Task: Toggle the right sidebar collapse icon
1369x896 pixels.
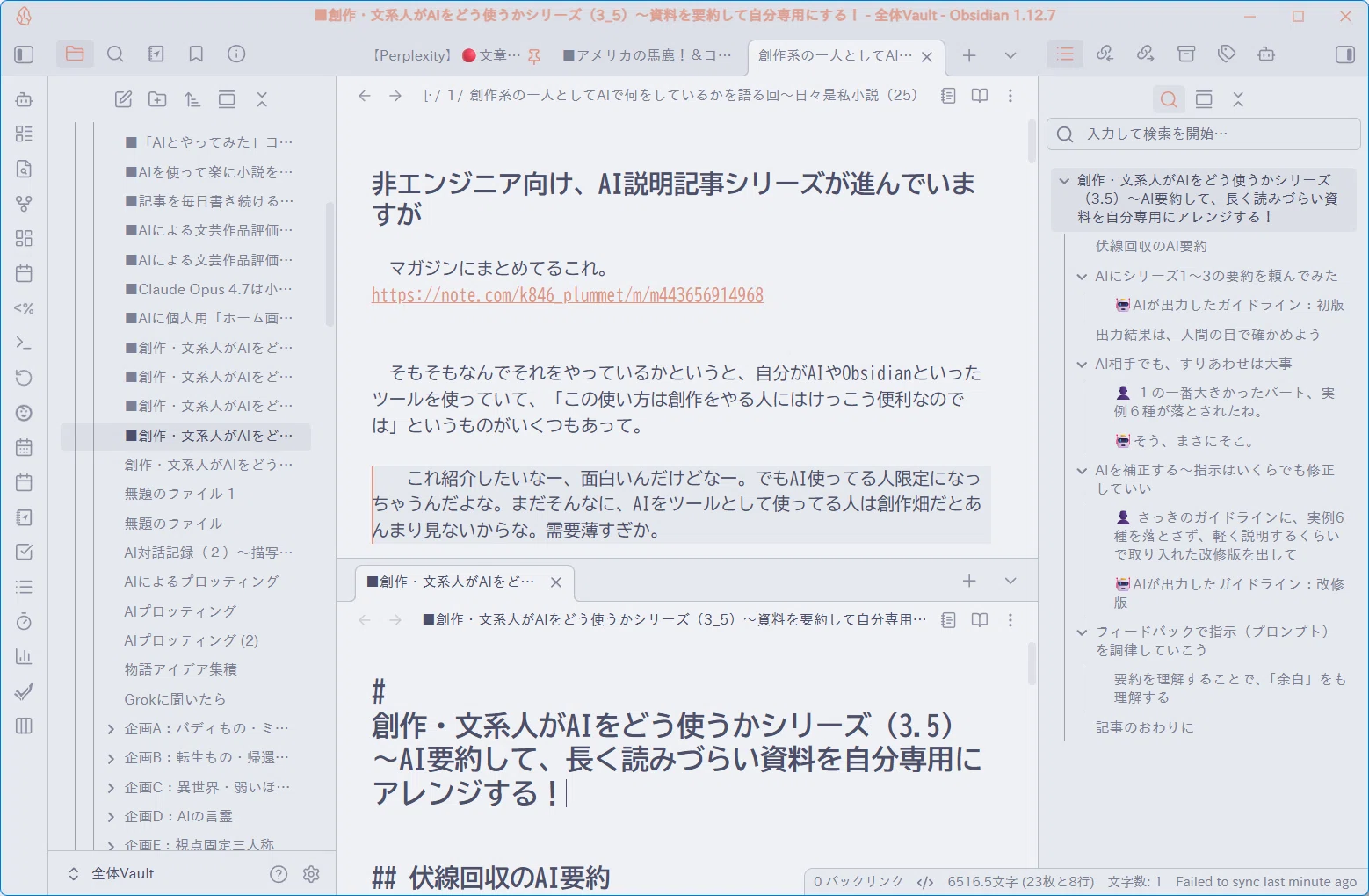Action: (x=1345, y=54)
